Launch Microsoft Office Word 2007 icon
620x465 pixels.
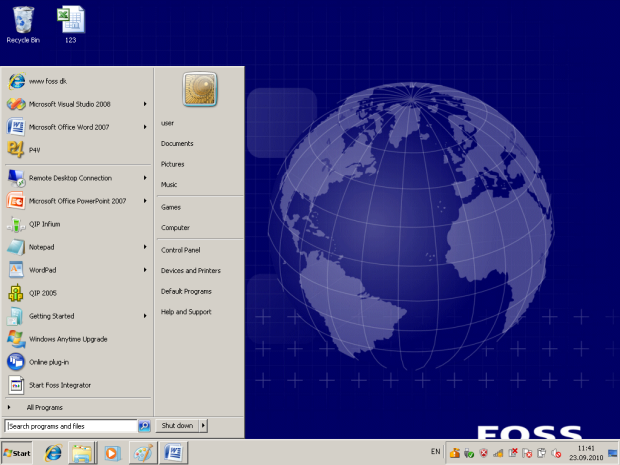(x=16, y=127)
